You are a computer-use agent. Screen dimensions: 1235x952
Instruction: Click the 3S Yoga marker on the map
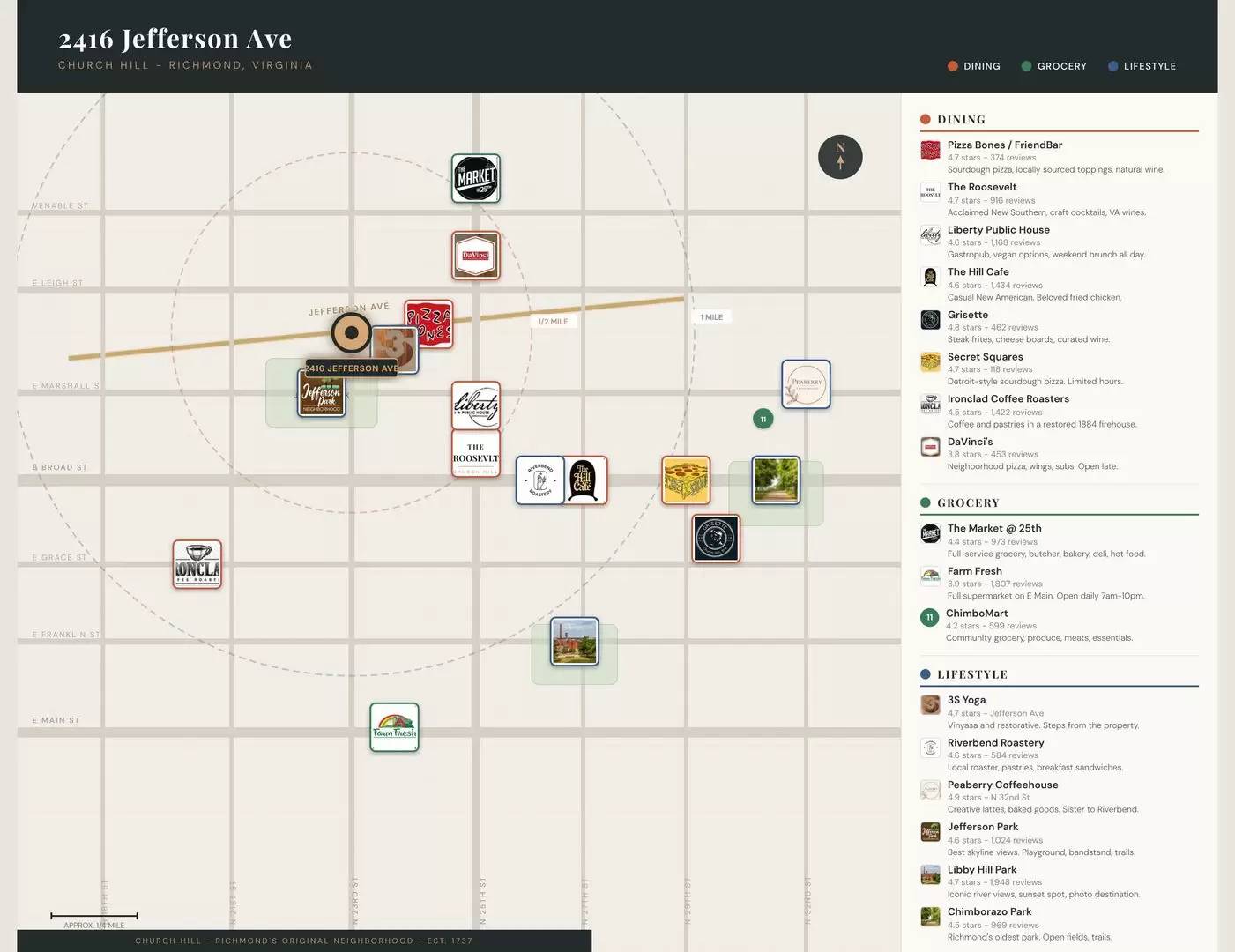(395, 349)
